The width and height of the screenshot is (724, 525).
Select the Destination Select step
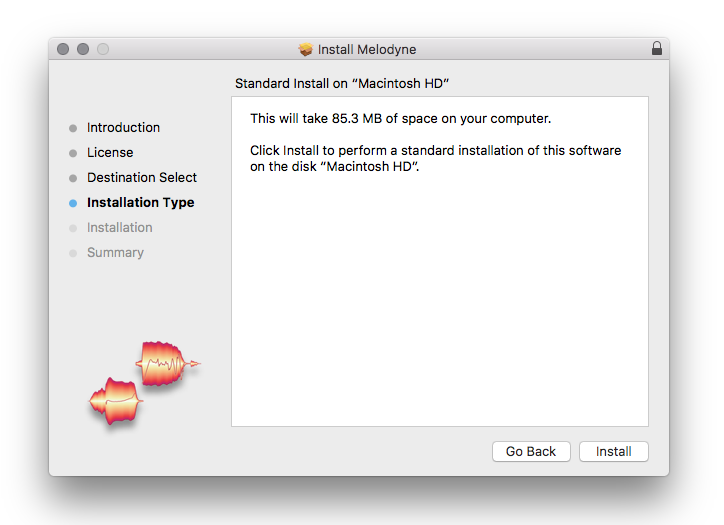pos(142,177)
